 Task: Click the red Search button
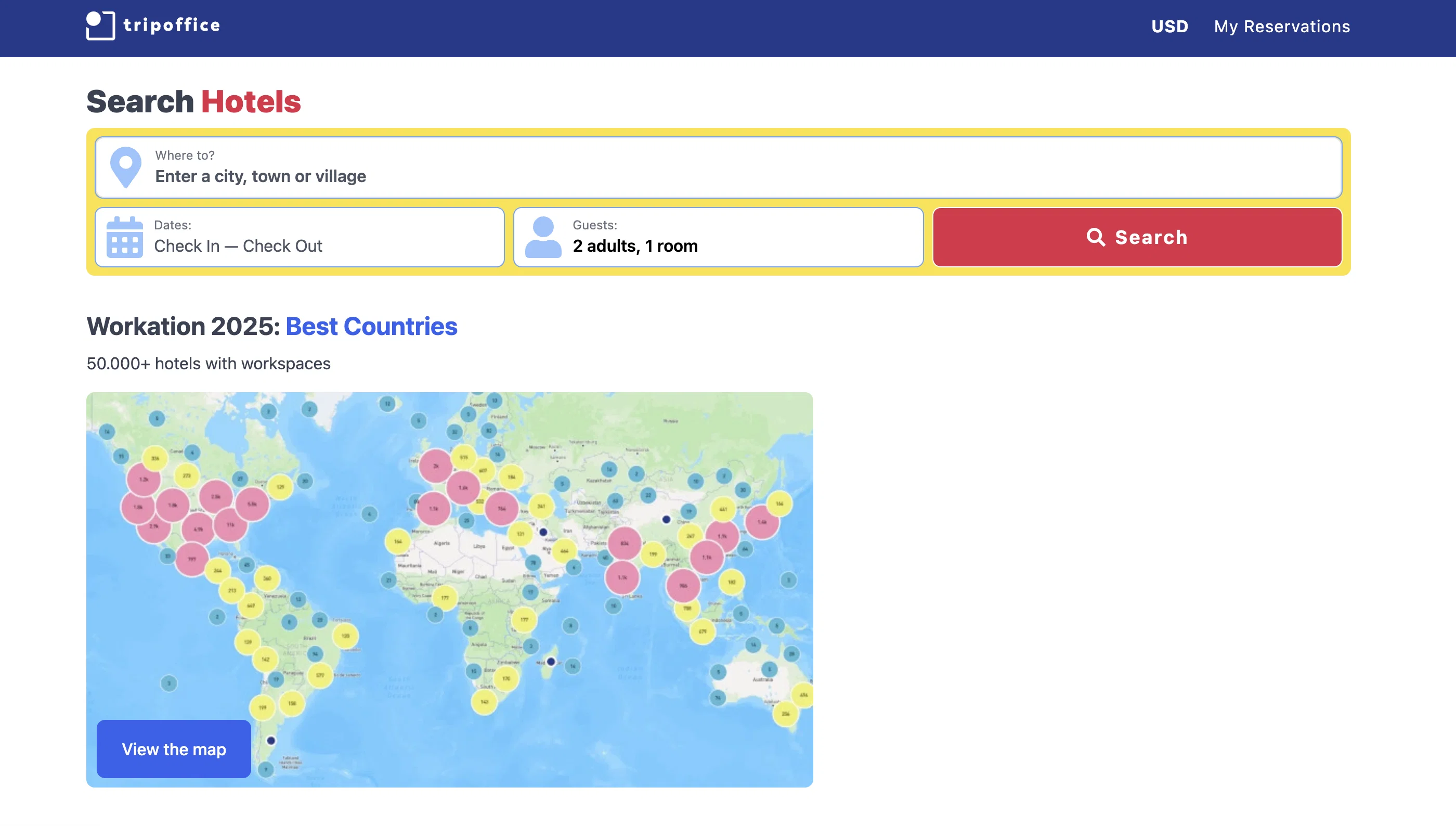pos(1137,237)
